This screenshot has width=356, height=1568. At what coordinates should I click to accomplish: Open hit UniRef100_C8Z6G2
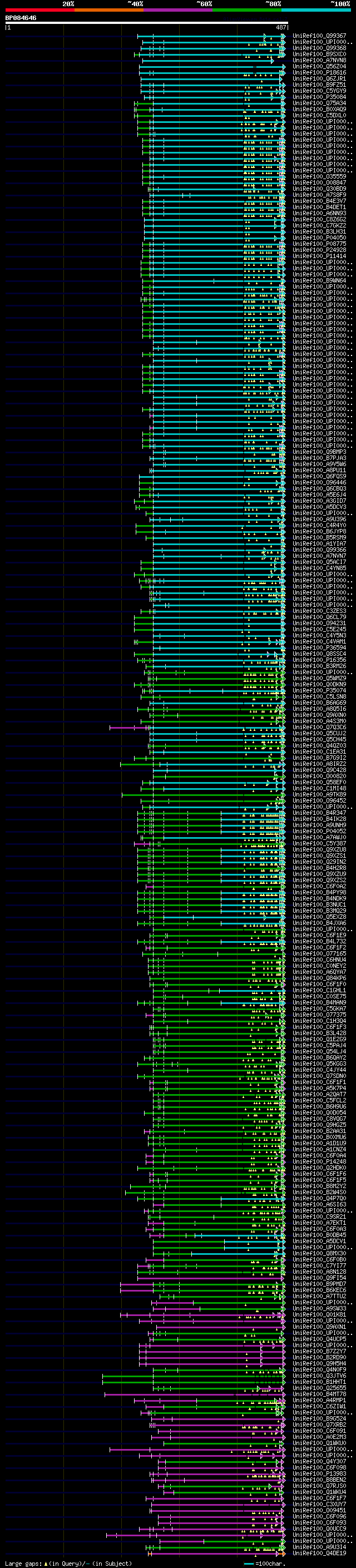click(319, 219)
